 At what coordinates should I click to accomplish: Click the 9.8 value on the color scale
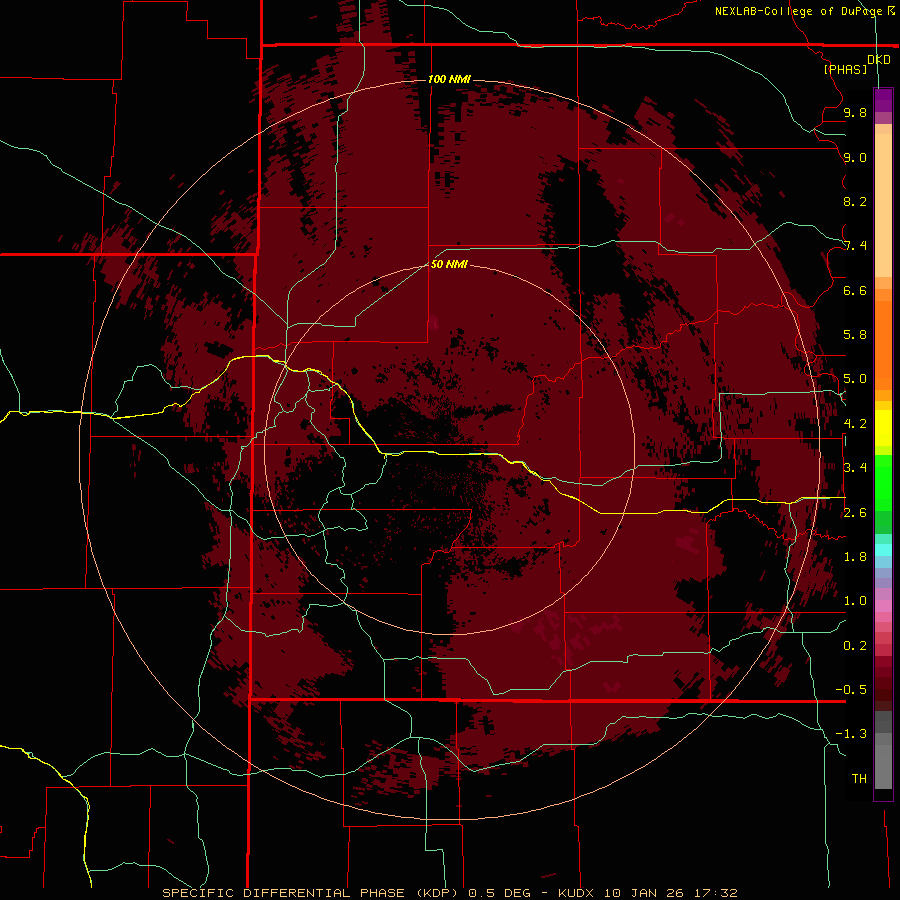855,112
